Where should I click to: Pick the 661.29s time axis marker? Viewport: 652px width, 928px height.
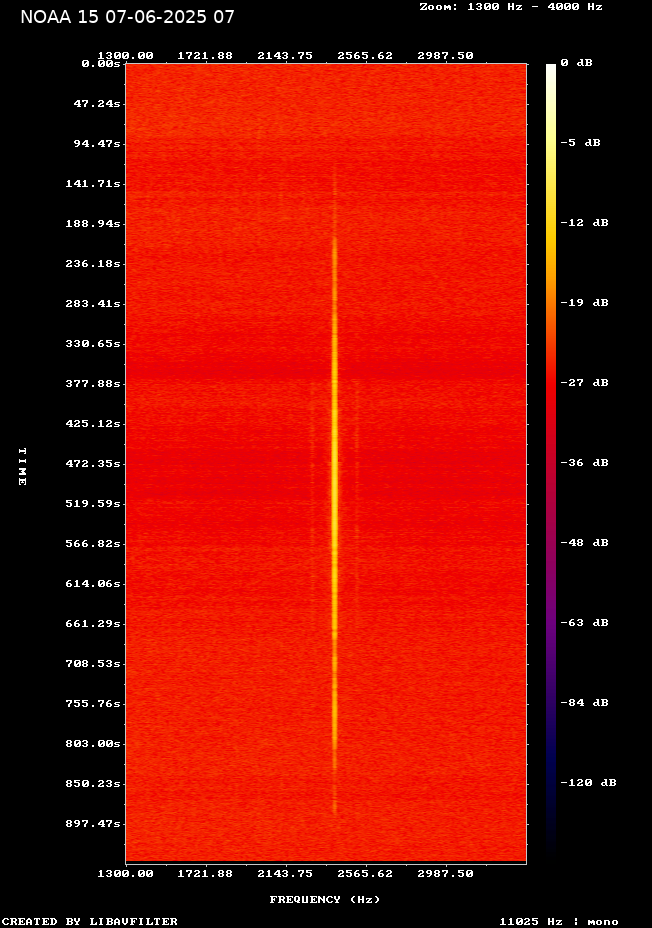(96, 624)
